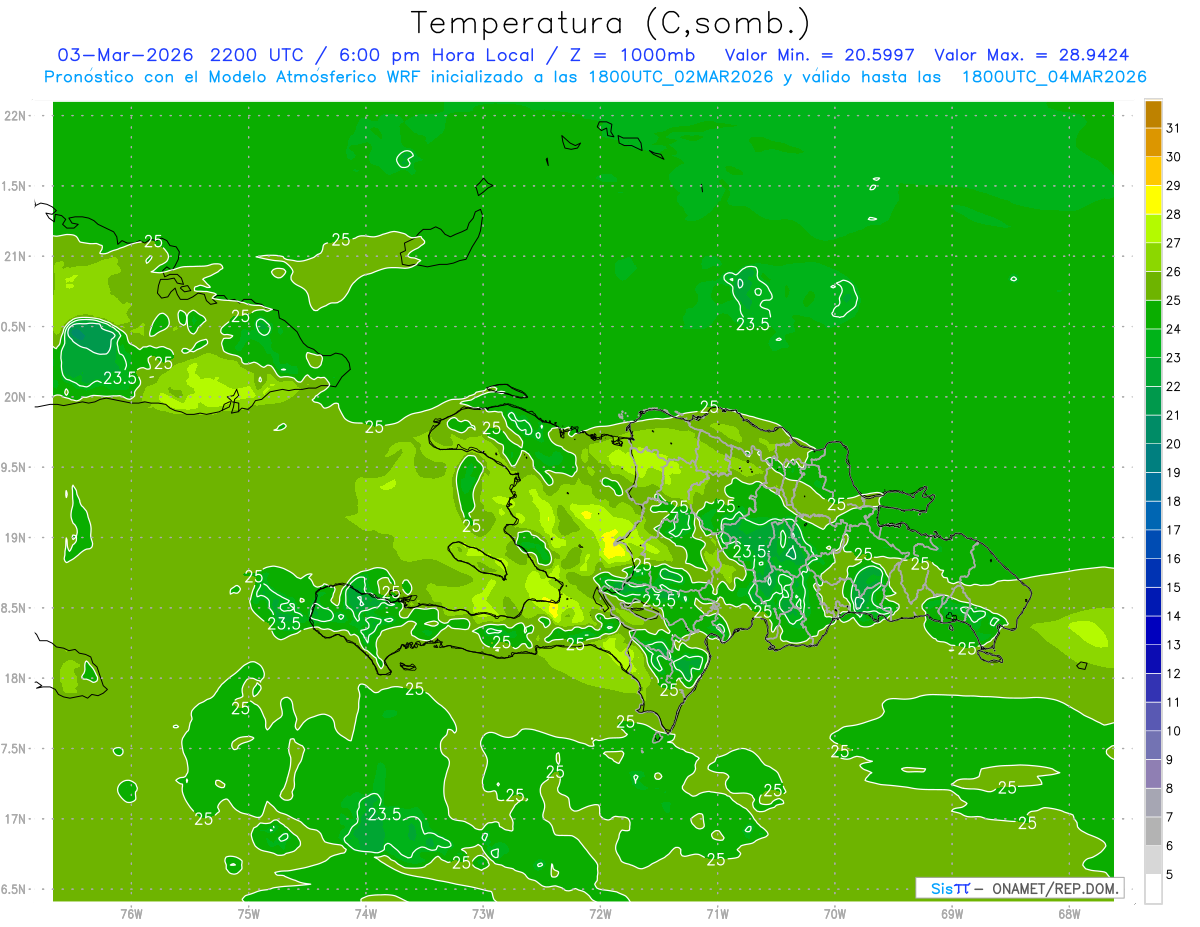Click the 70W longitude axis label
This screenshot has height=927, width=1200.
(835, 912)
